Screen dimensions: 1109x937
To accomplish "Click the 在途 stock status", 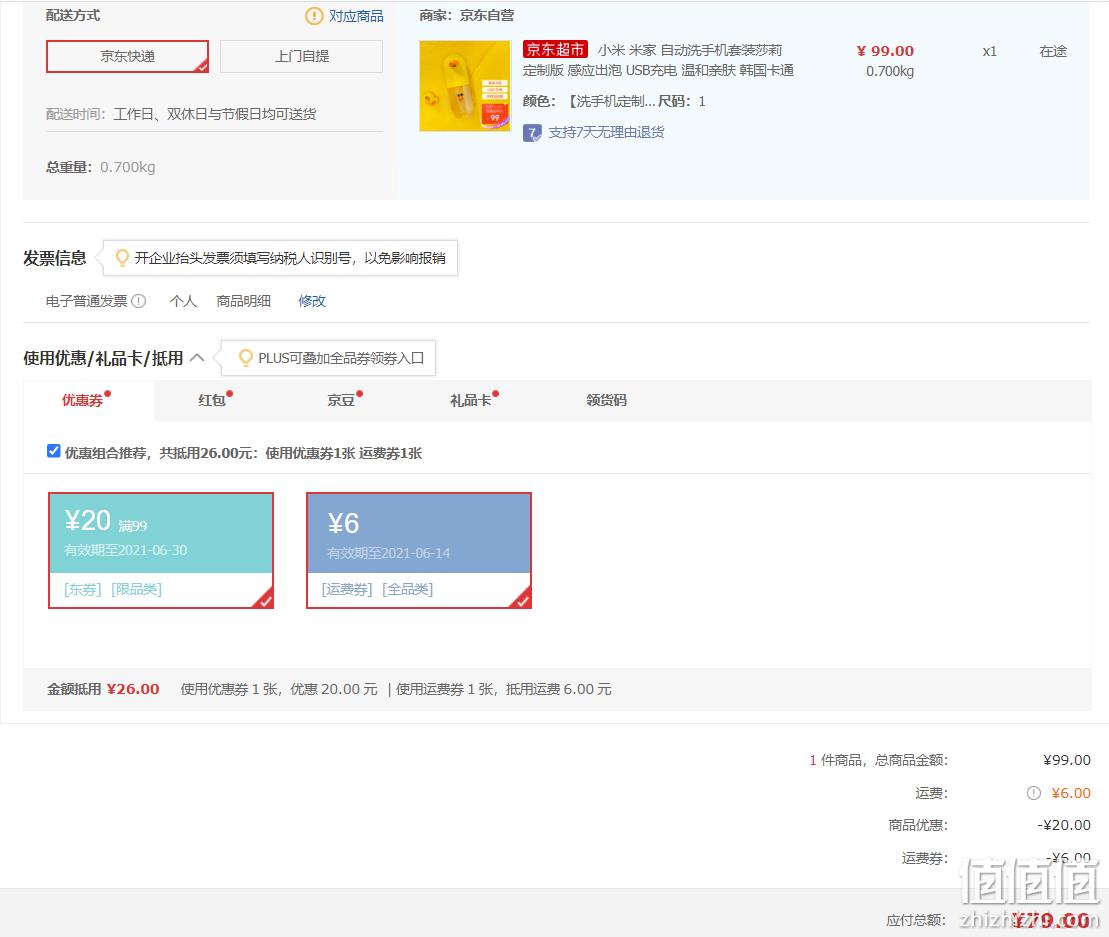I will 1052,51.
